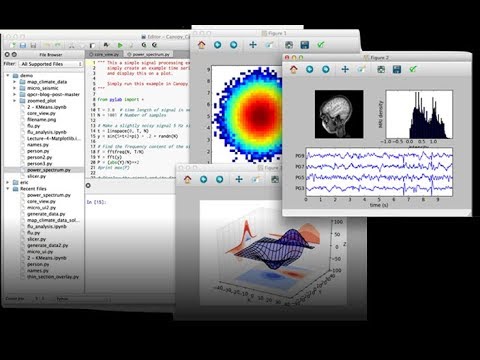Select person2.py in the file browser

40,157
